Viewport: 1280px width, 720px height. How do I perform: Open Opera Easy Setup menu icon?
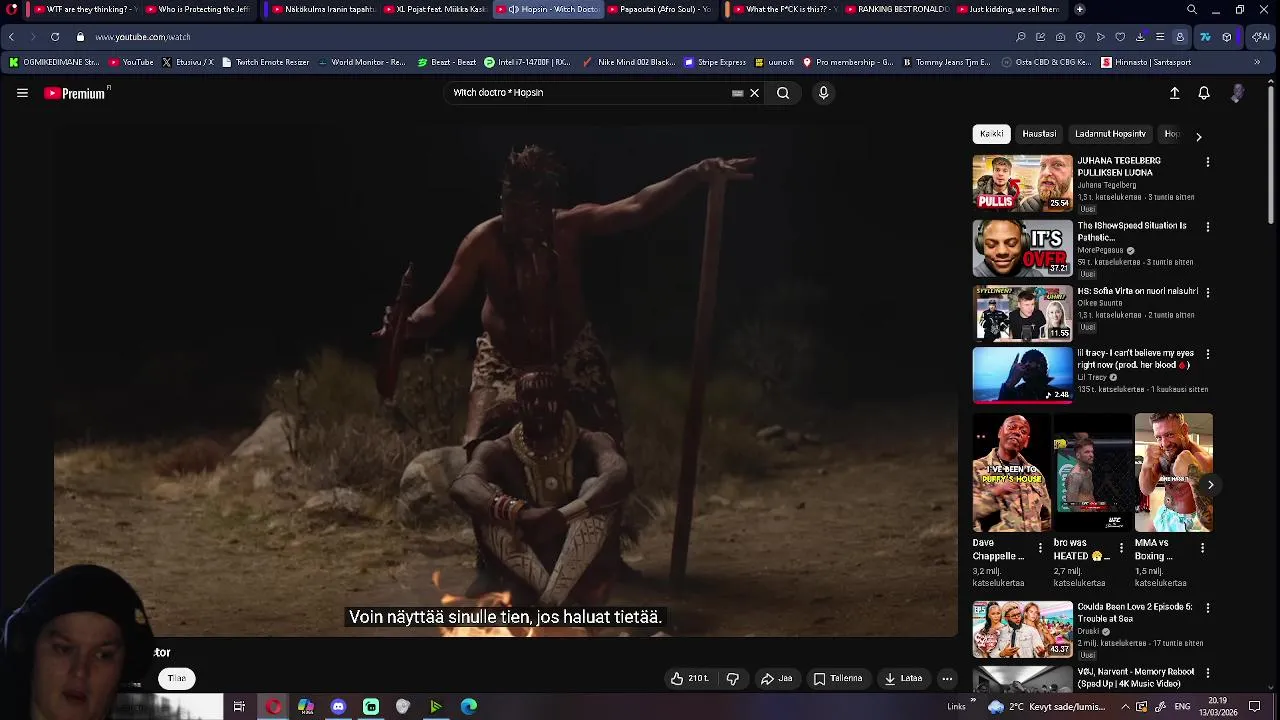1160,37
